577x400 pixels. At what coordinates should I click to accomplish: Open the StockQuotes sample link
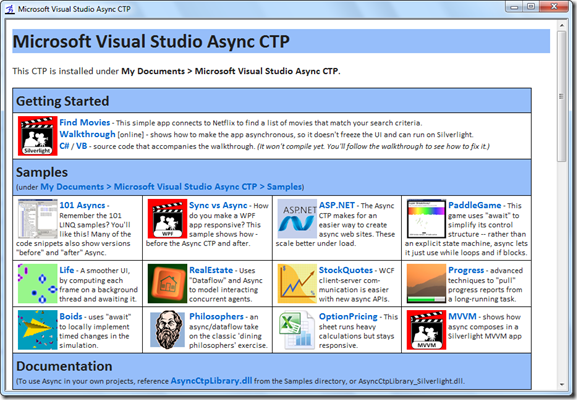pos(346,270)
